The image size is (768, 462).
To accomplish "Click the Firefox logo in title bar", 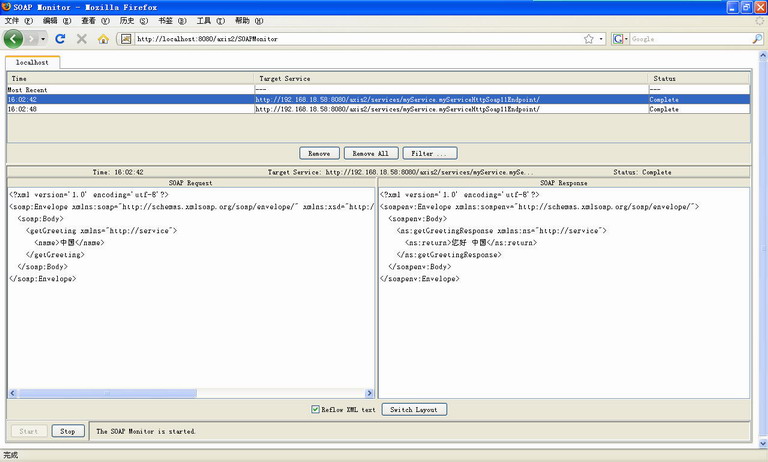I will click(x=6, y=7).
